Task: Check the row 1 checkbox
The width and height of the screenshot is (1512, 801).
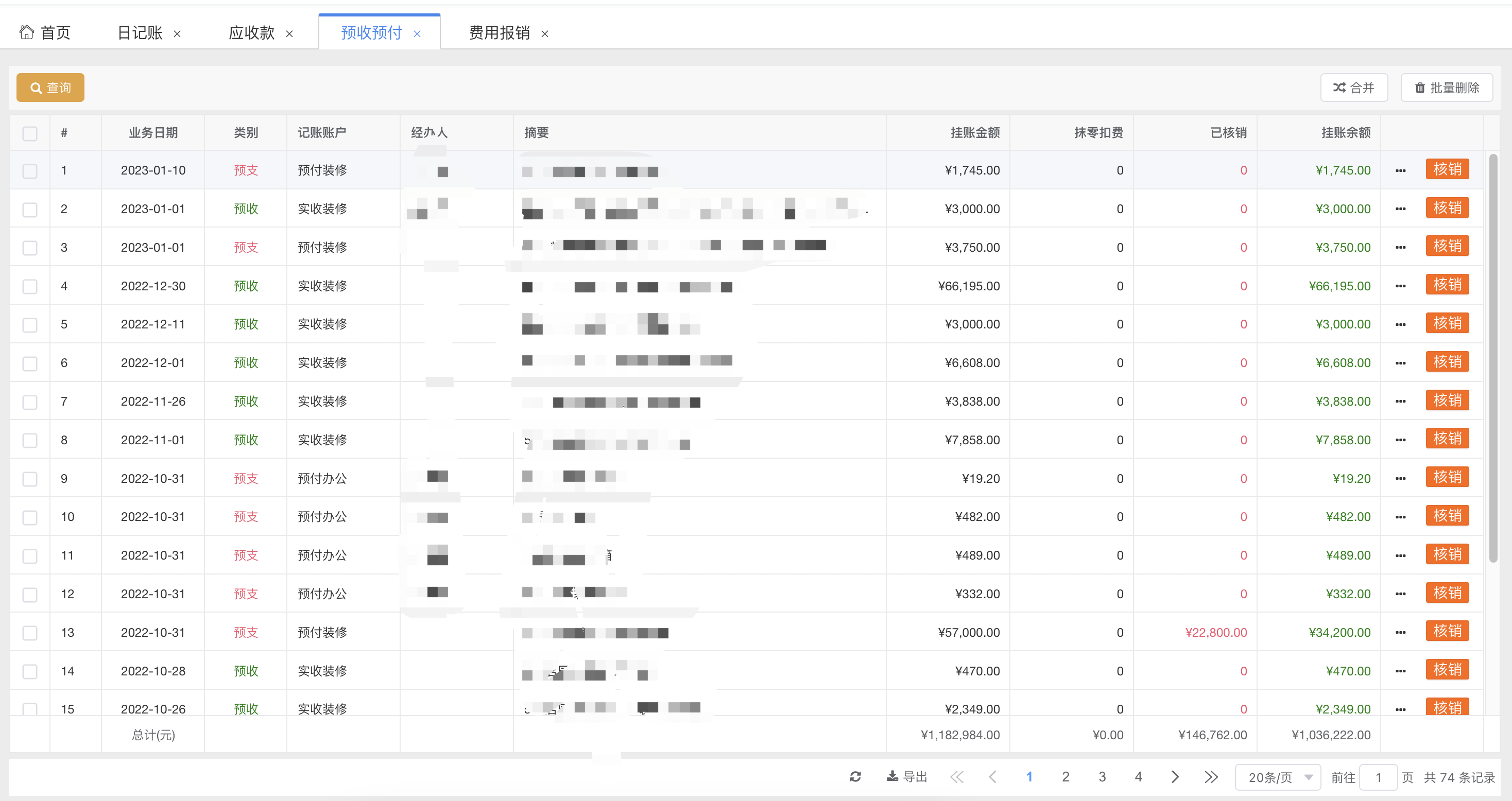Action: click(x=30, y=171)
